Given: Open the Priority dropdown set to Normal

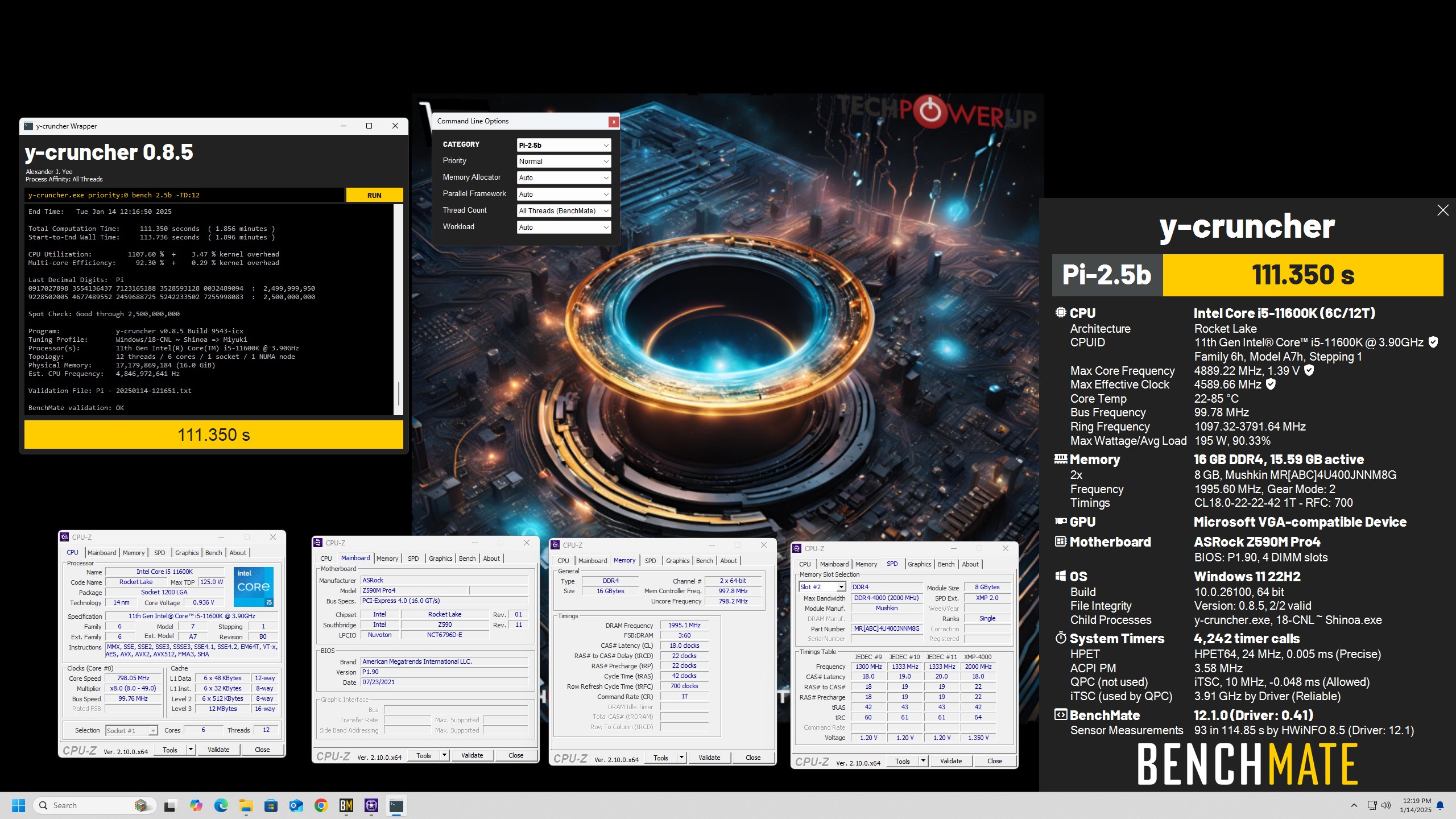Looking at the screenshot, I should 564,162.
